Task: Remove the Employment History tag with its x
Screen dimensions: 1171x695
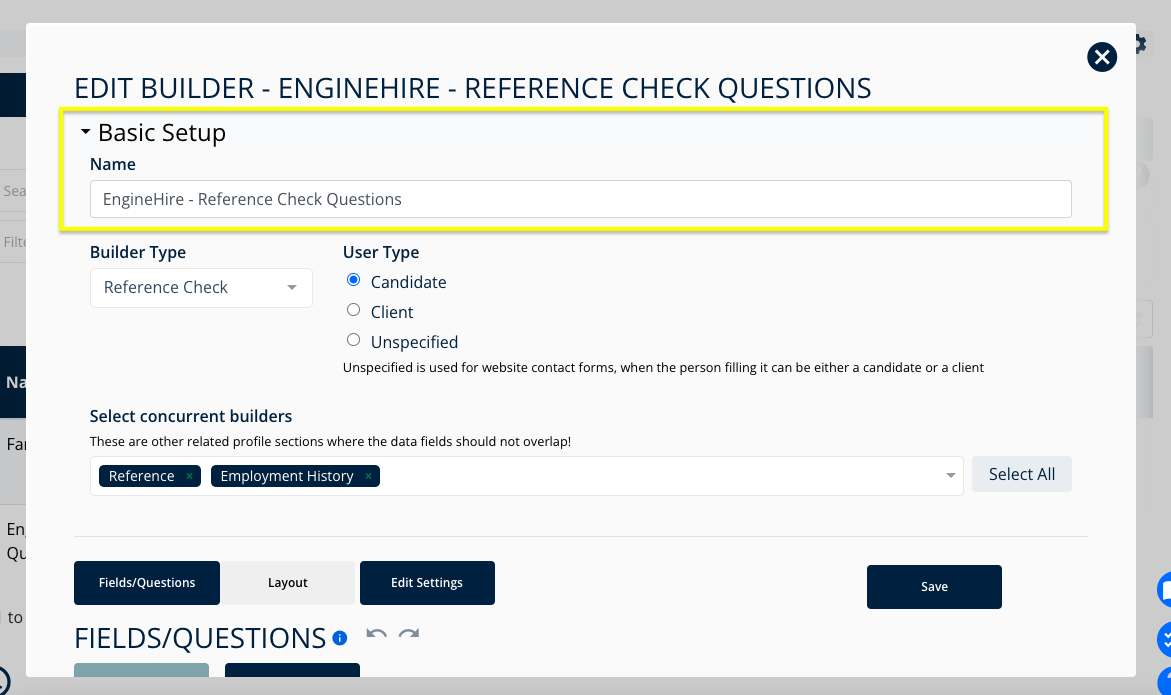Action: click(x=368, y=476)
